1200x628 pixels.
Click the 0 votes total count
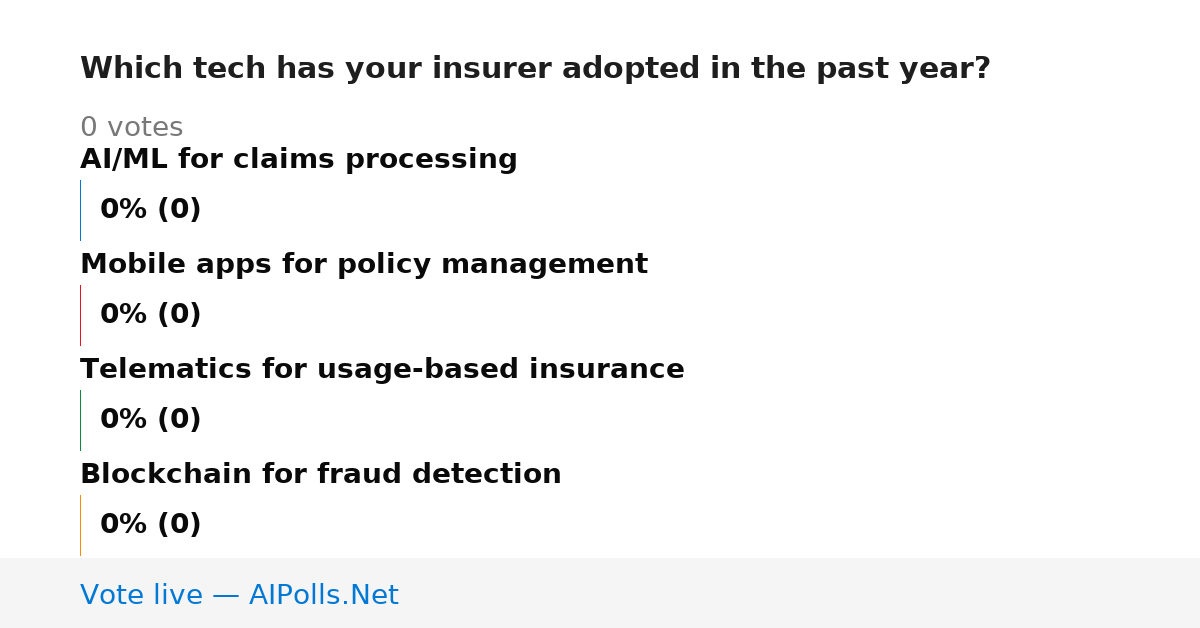(131, 128)
